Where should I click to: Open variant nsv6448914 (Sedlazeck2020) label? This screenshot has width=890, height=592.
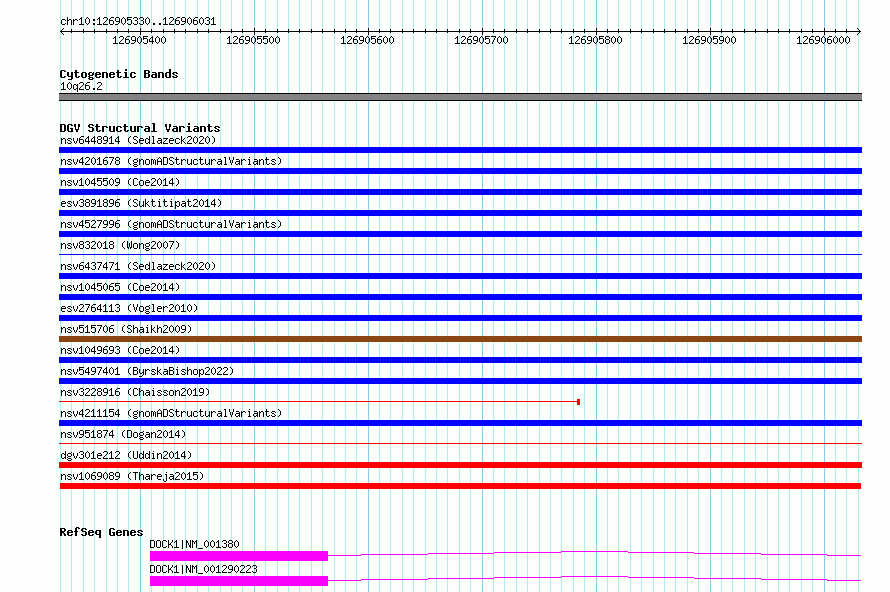point(138,140)
